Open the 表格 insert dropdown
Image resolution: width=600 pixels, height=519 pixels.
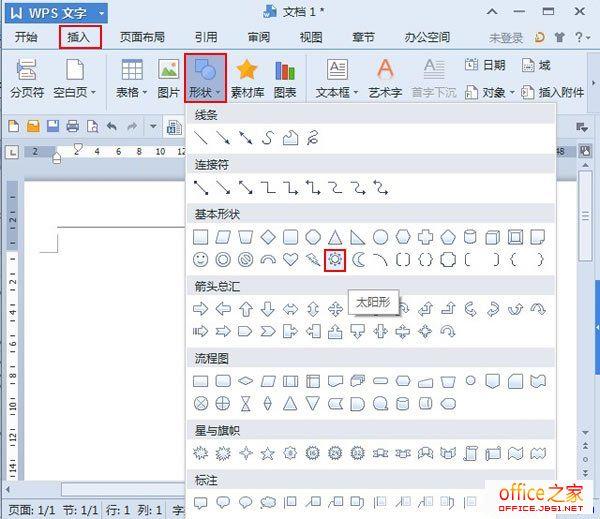click(132, 78)
